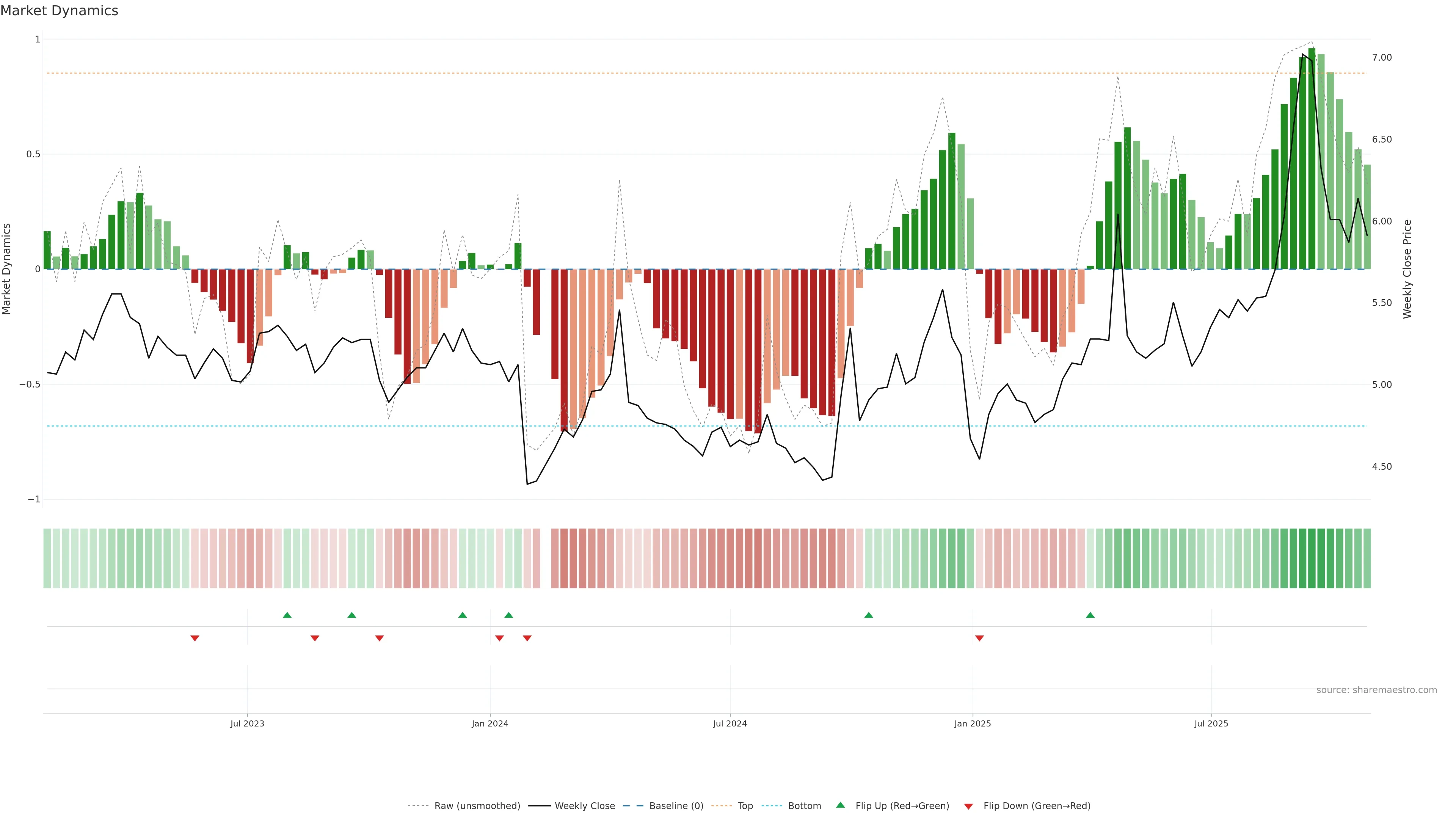Viewport: 1456px width, 819px height.
Task: Click the Weekly Close Price axis title
Action: [x=1407, y=269]
